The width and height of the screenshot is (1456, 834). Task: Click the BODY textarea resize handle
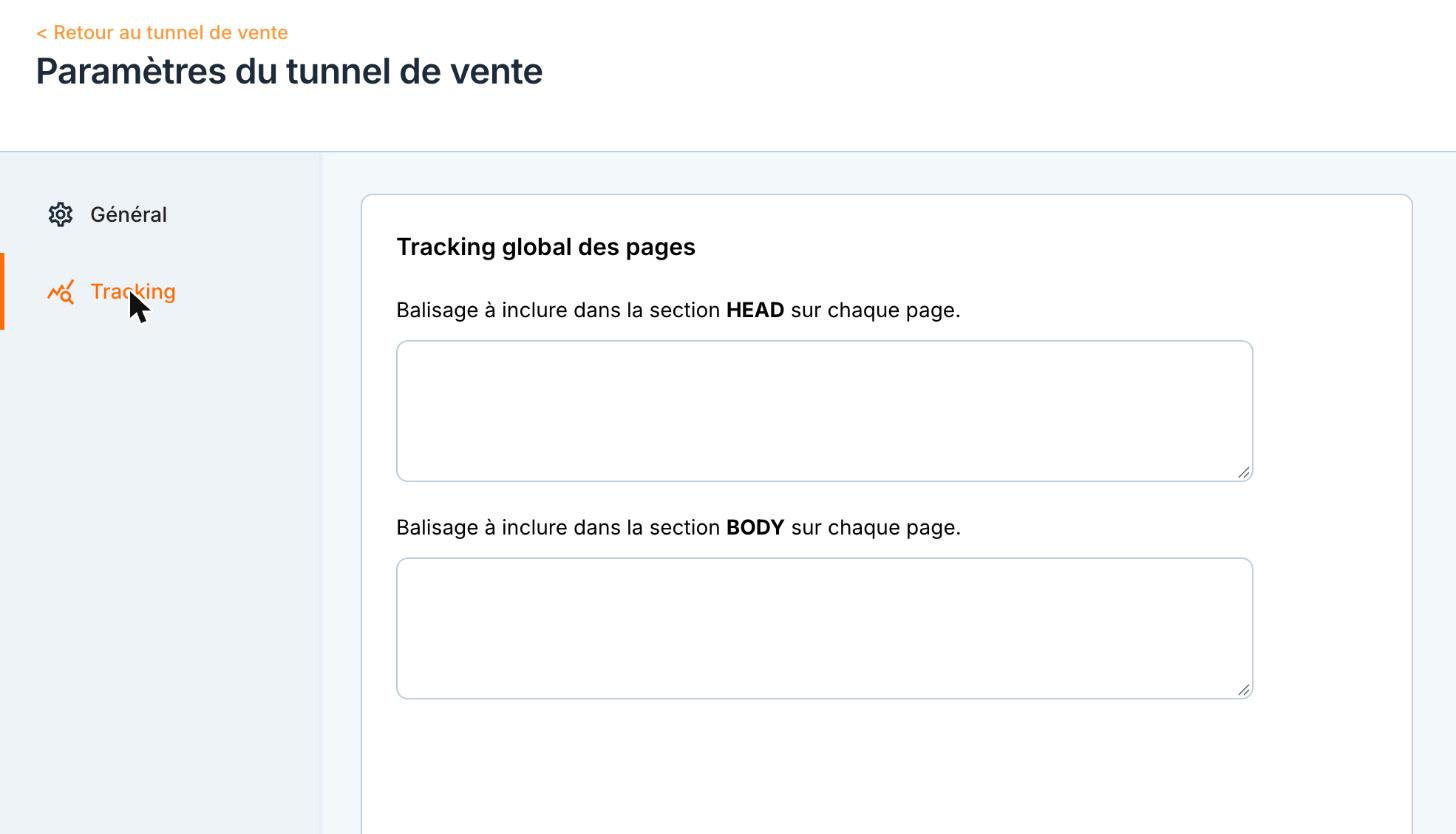pyautogui.click(x=1243, y=689)
